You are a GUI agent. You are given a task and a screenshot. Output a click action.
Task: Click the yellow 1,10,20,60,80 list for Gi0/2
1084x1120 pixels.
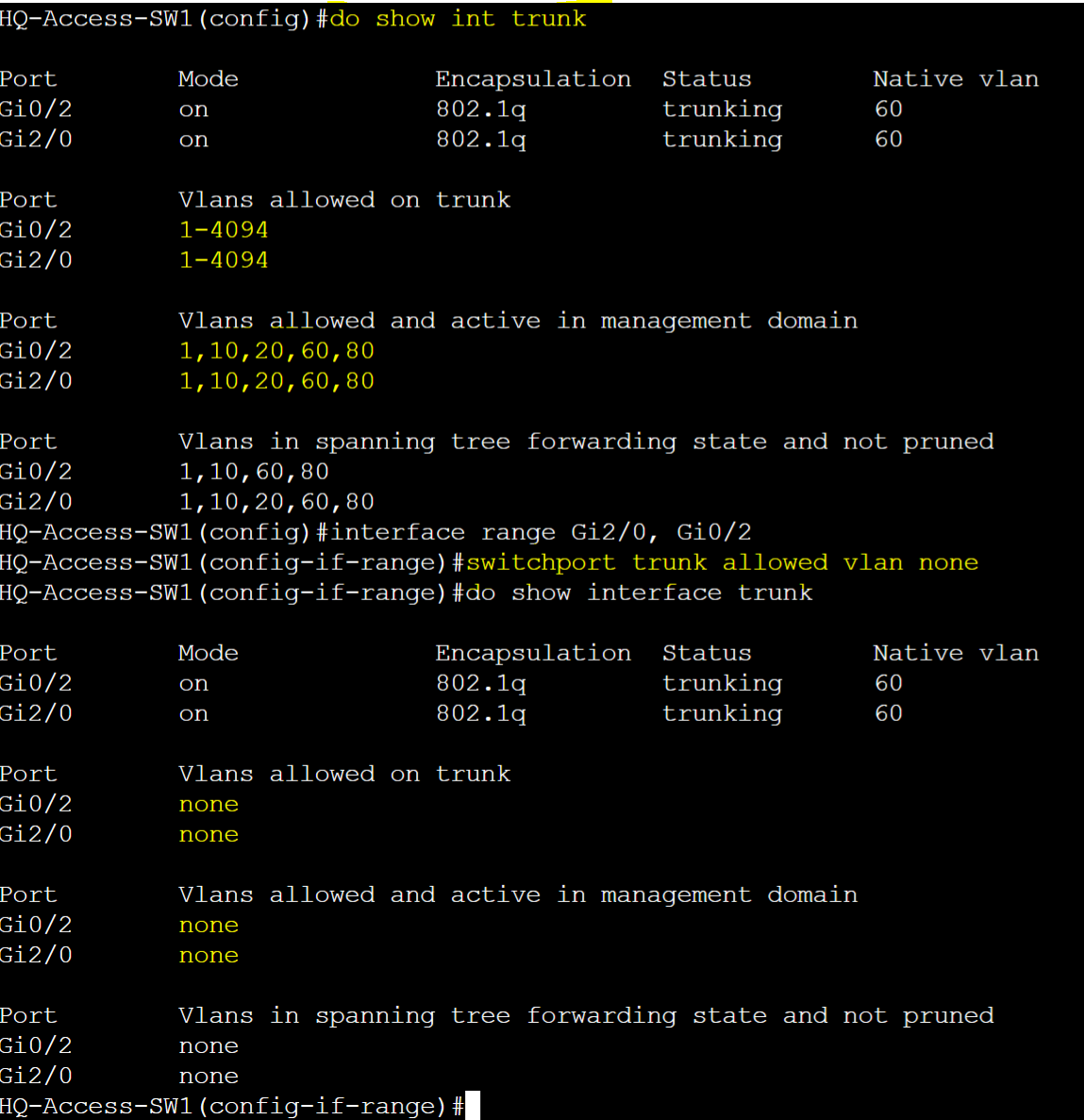(x=276, y=351)
